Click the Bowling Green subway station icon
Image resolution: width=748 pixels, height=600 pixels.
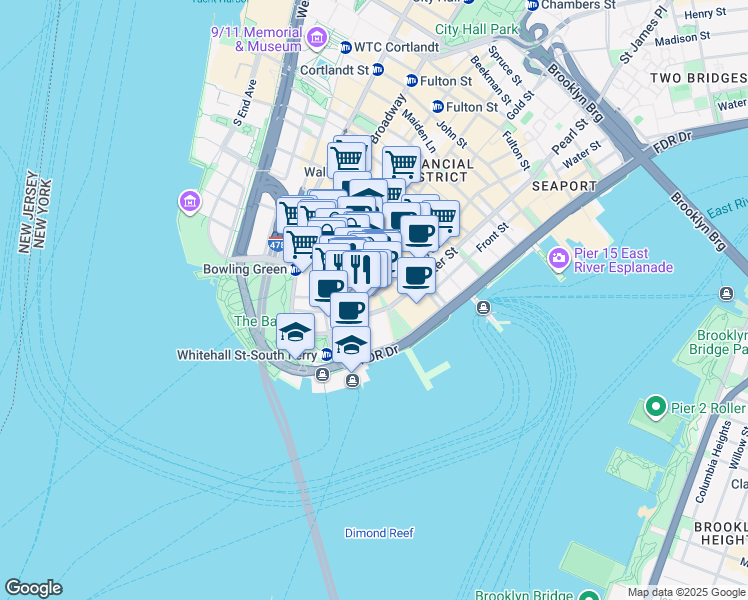pyautogui.click(x=296, y=270)
